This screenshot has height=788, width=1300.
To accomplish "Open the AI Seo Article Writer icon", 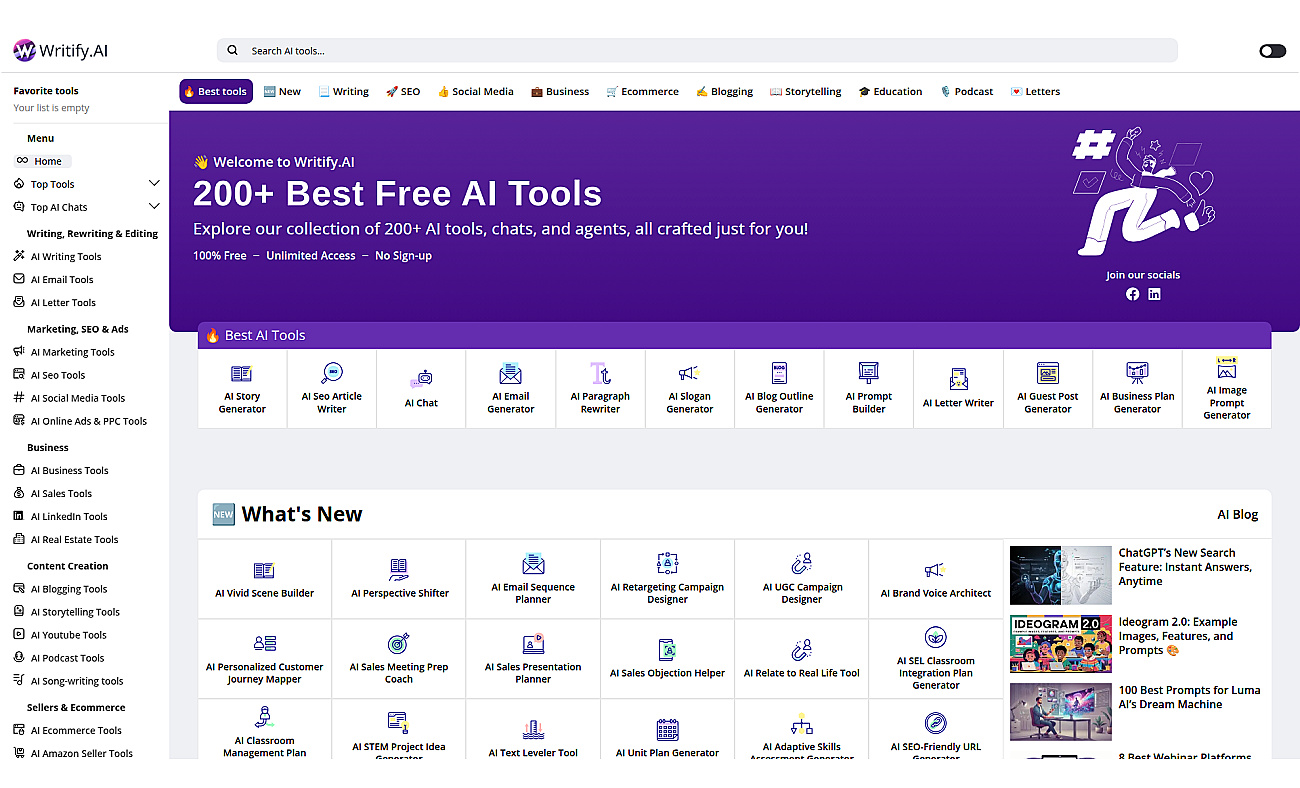I will (x=332, y=373).
